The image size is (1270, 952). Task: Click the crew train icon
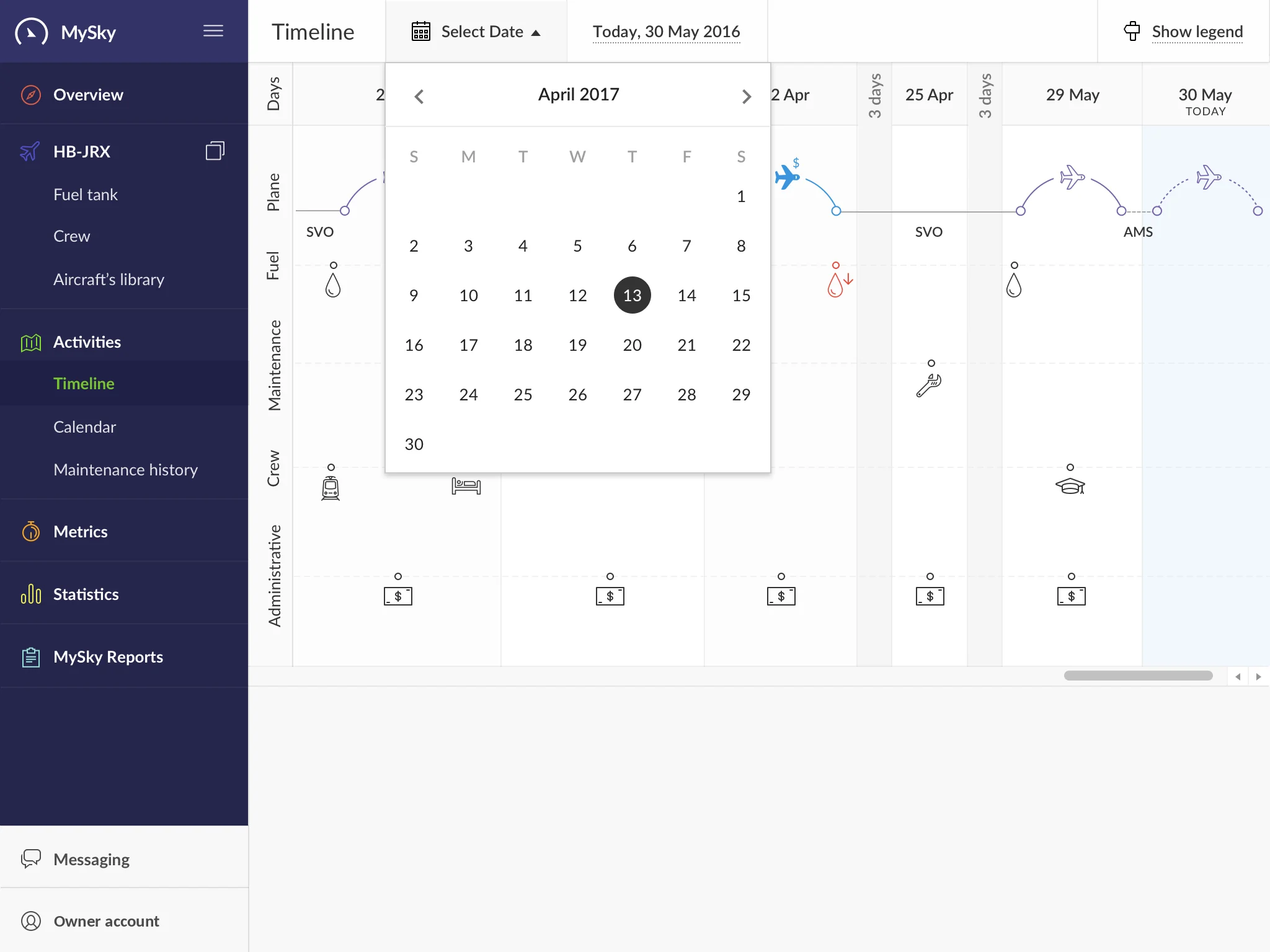[x=331, y=488]
